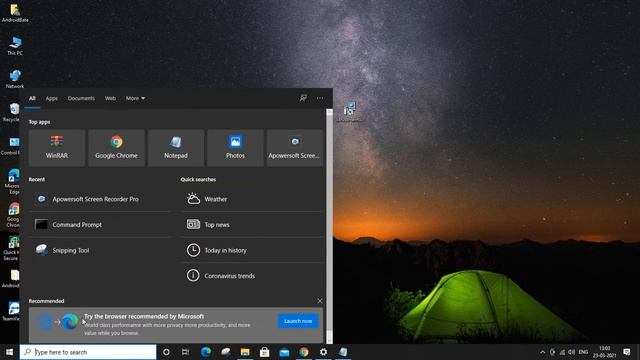Screen dimensions: 640x360
Task: Open volume control in system tray
Action: (x=571, y=352)
